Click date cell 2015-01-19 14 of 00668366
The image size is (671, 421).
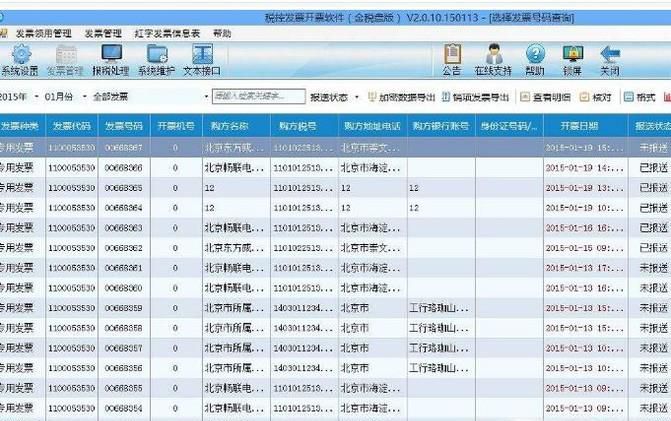(586, 168)
